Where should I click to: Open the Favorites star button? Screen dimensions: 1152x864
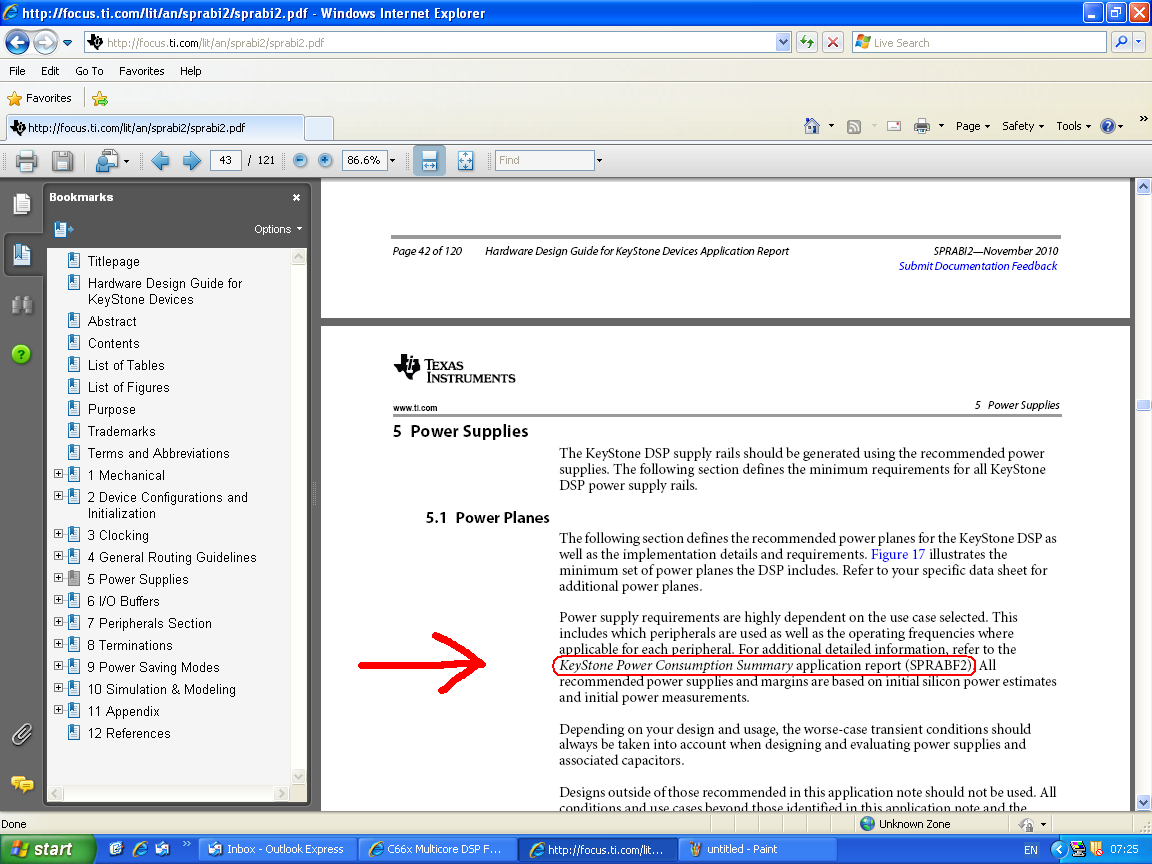39,98
